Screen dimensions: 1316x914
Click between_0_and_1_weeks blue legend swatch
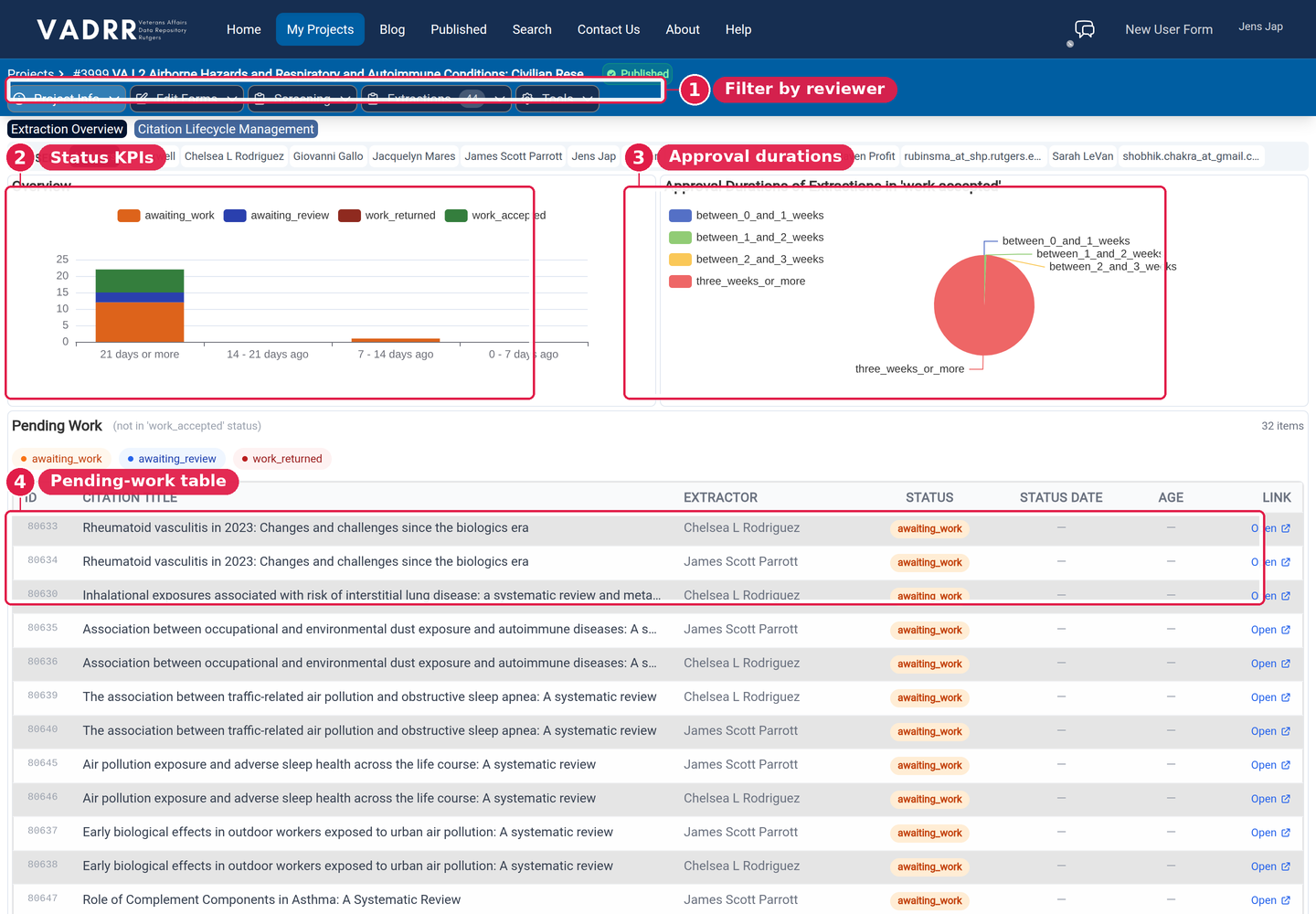pos(680,216)
